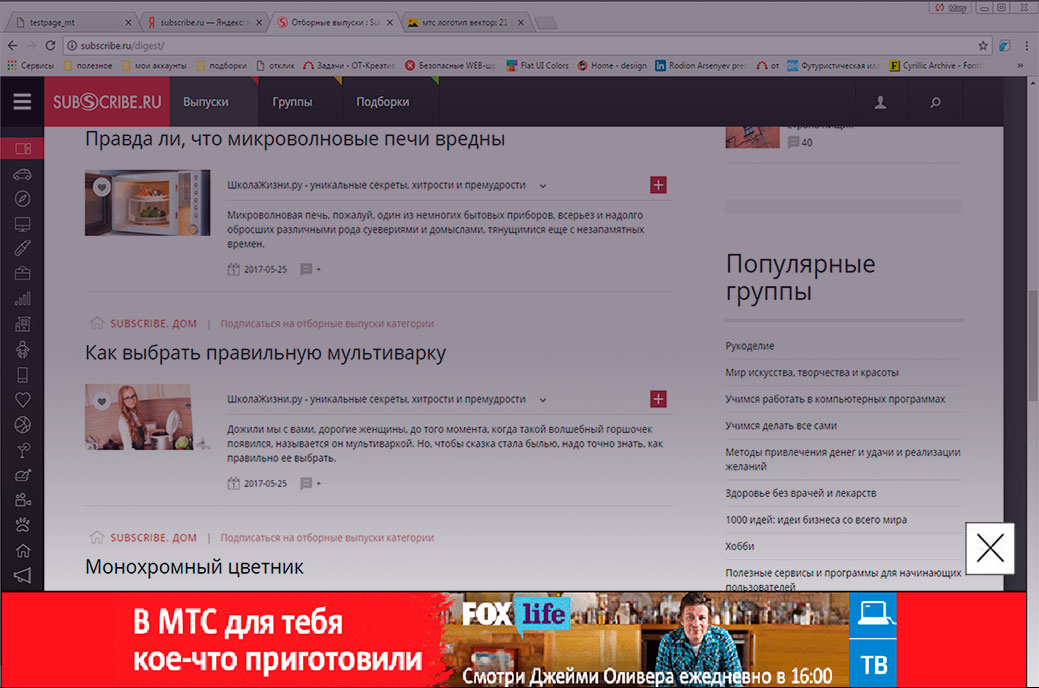Select the highlighted news digest sidebar icon

point(22,148)
